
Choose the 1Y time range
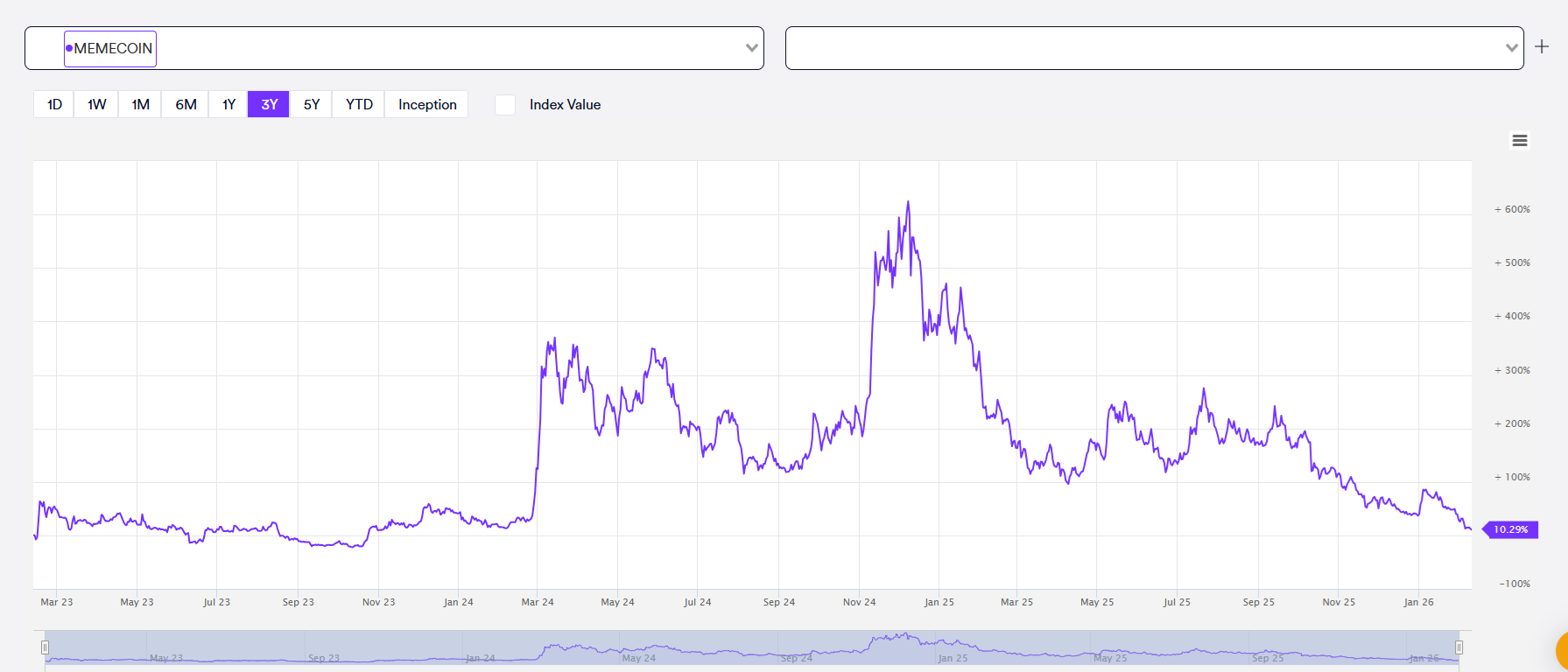(229, 104)
